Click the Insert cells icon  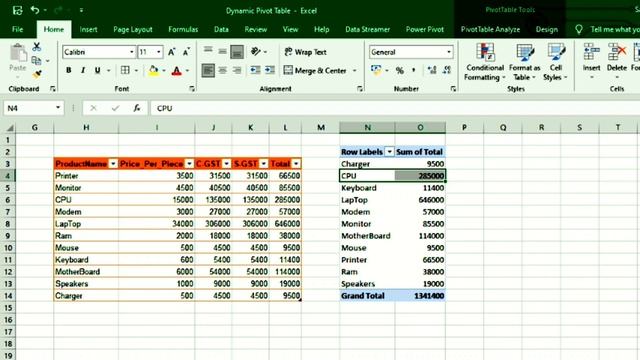point(591,52)
